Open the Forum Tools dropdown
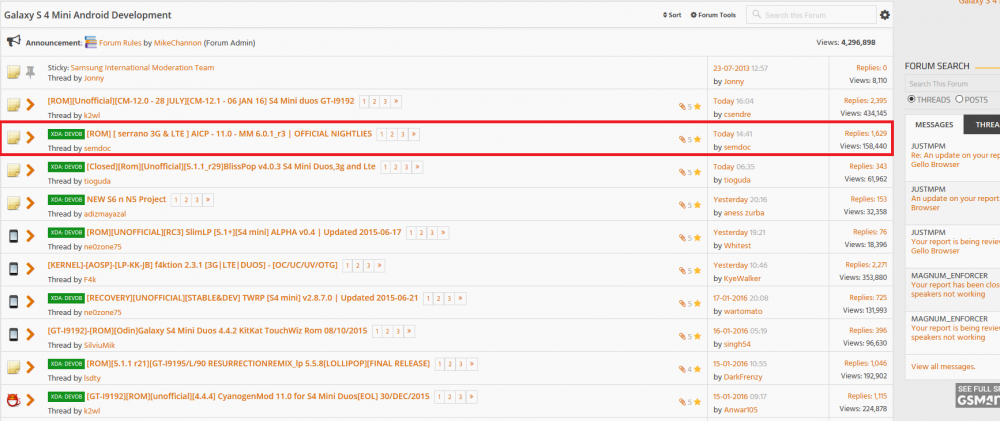 tap(716, 15)
